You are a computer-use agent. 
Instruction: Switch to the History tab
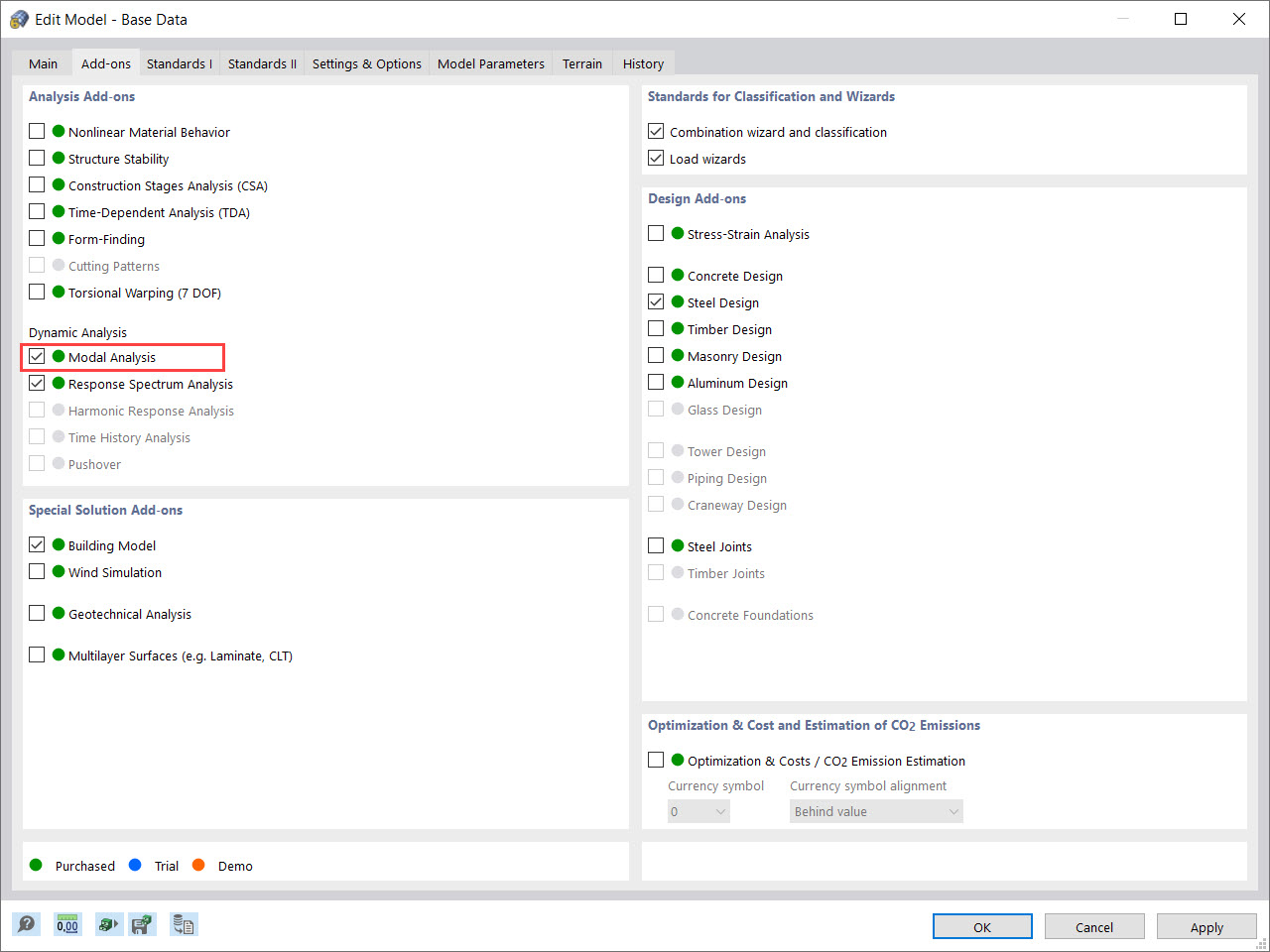click(643, 62)
